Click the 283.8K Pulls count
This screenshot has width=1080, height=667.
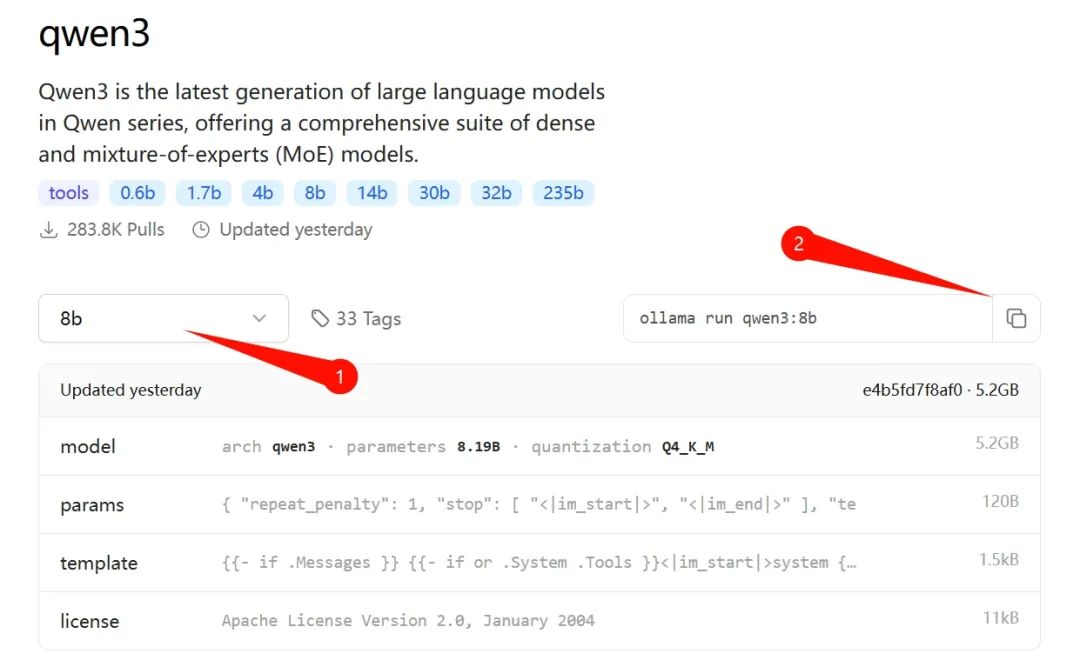[x=116, y=229]
